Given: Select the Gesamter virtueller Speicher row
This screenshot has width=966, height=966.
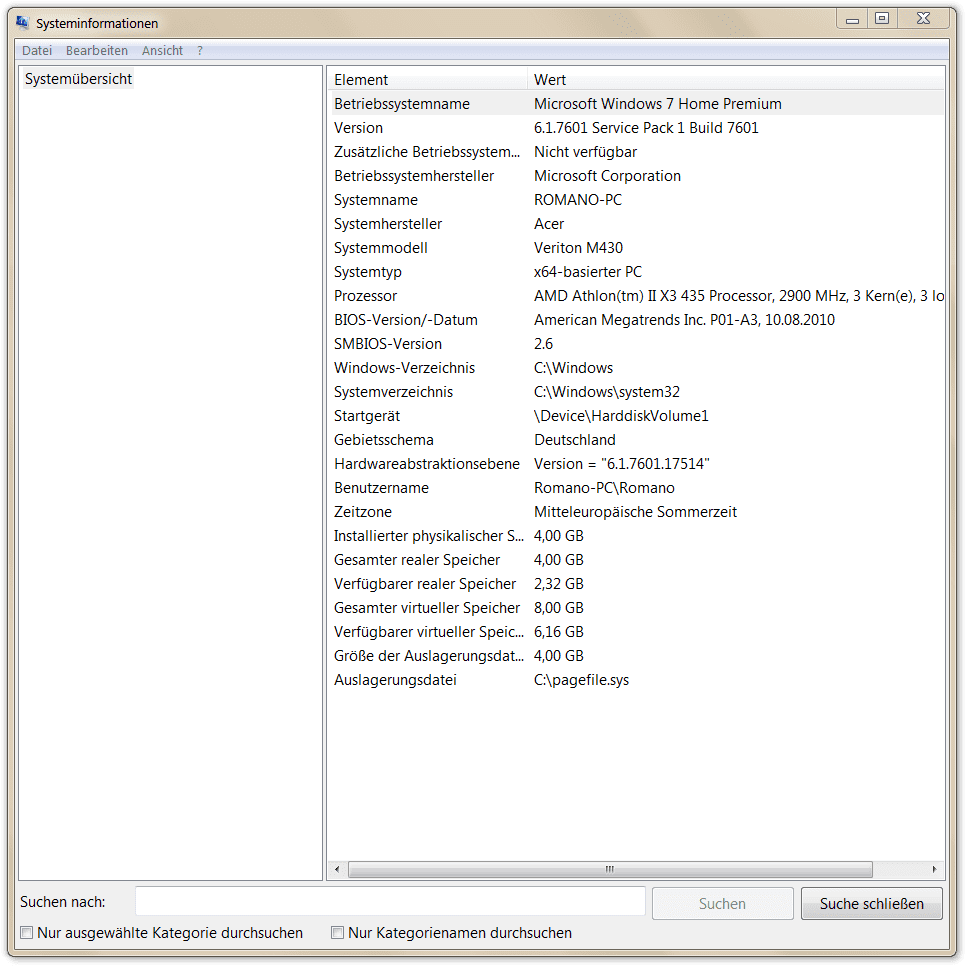Looking at the screenshot, I should (x=637, y=608).
